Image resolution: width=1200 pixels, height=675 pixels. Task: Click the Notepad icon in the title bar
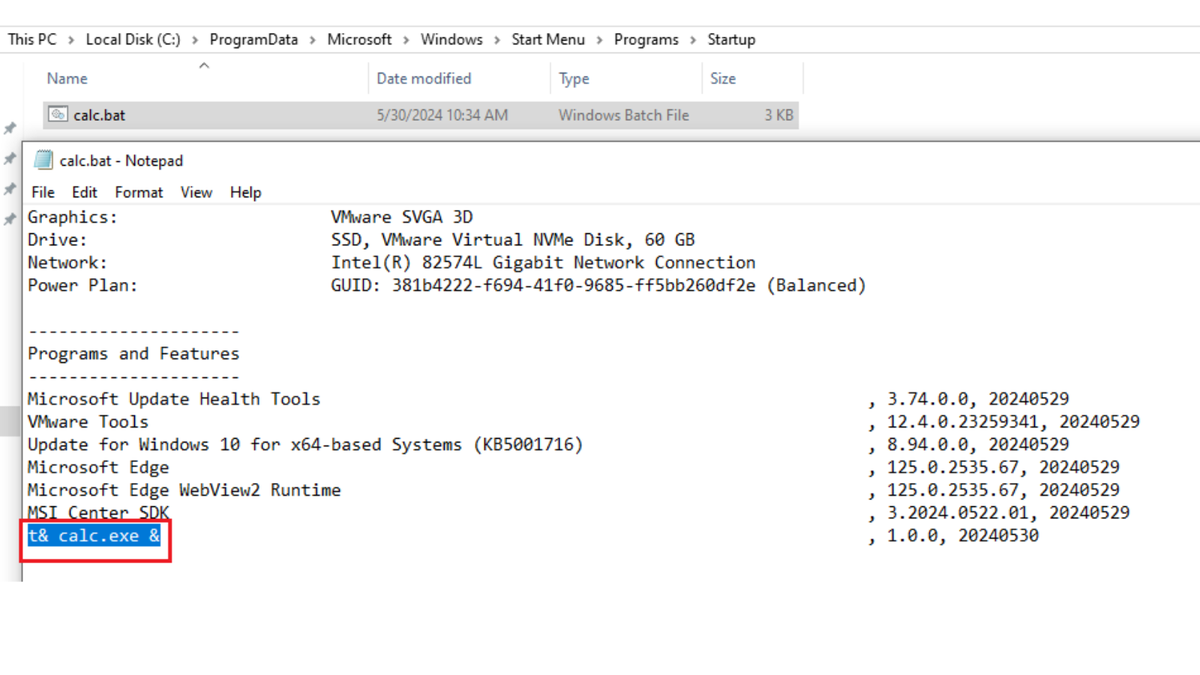coord(43,160)
